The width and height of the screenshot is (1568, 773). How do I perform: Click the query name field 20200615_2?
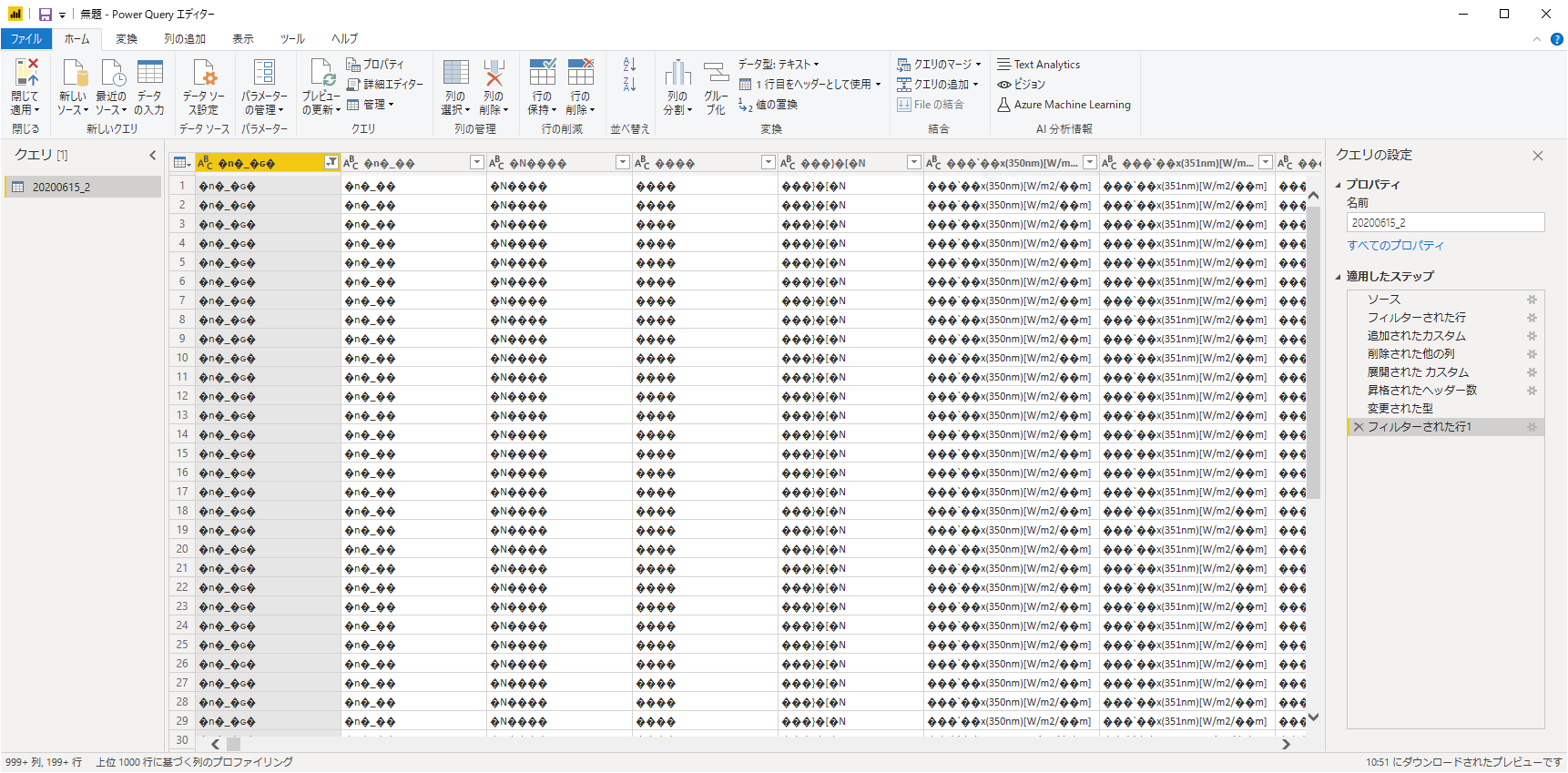point(1445,223)
